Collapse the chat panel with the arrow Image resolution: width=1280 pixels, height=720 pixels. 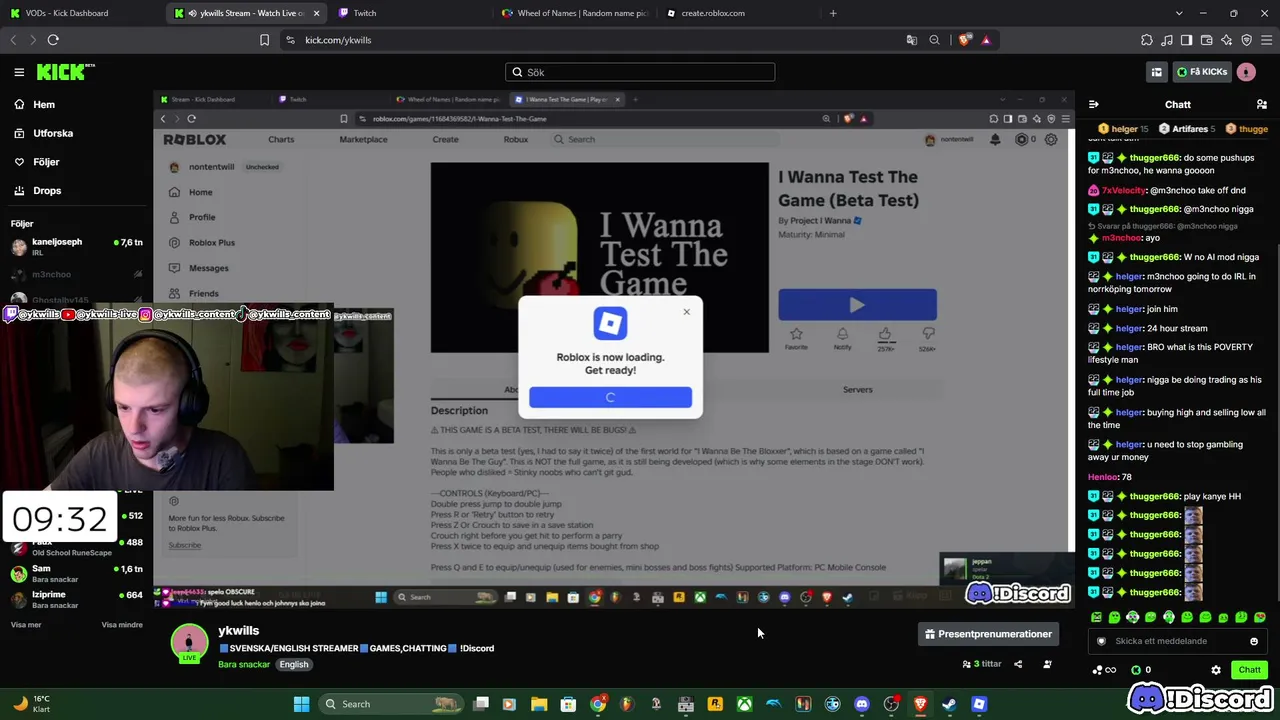point(1094,104)
